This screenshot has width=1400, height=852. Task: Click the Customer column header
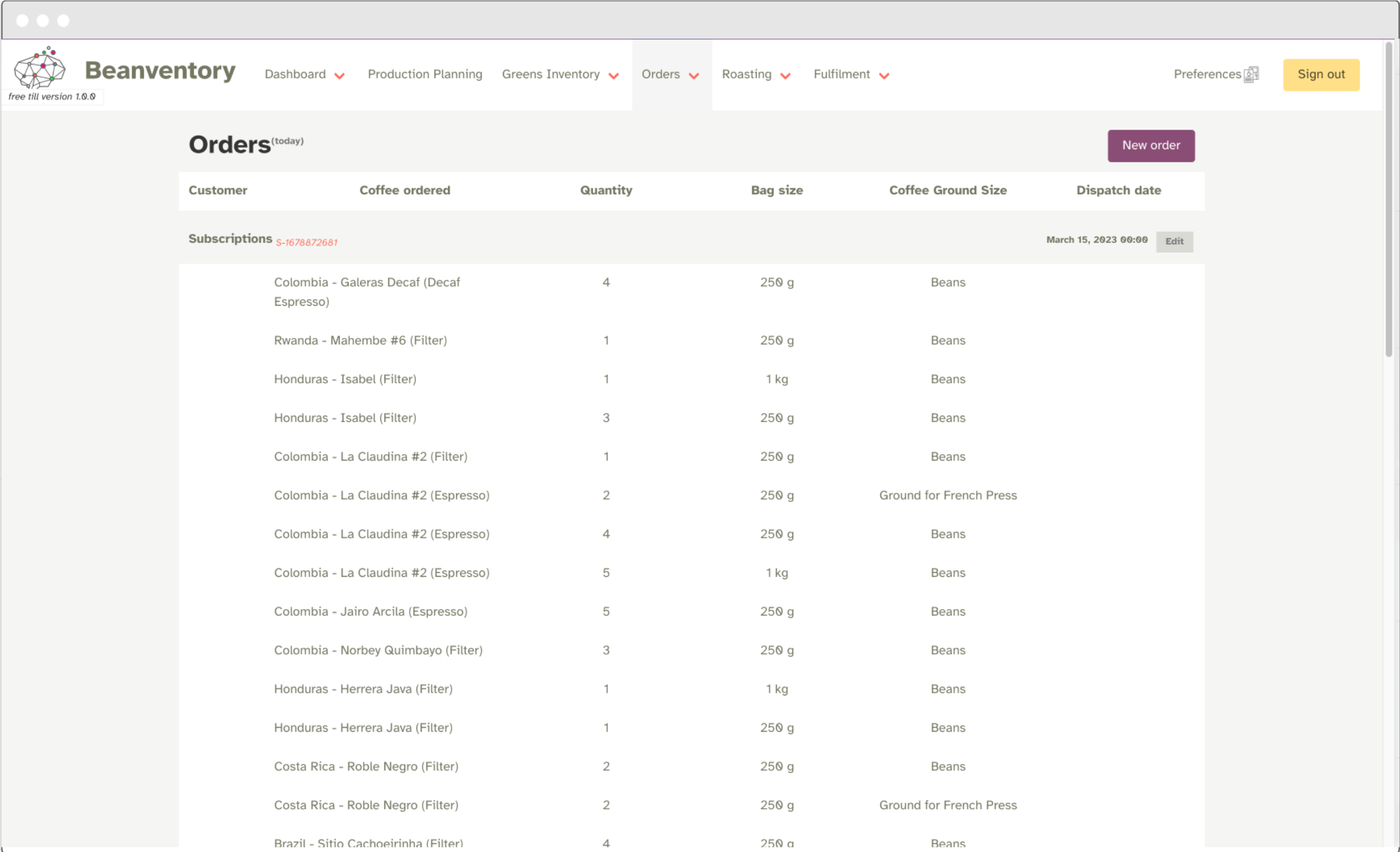pyautogui.click(x=218, y=191)
